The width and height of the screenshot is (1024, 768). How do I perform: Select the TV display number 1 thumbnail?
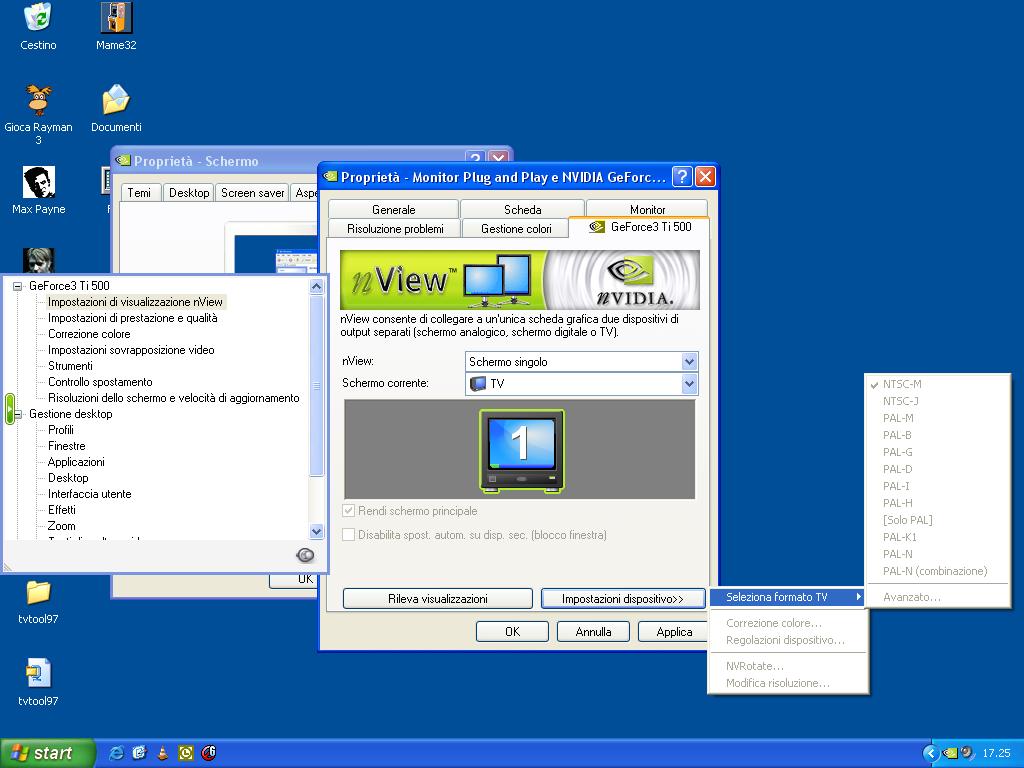coord(521,450)
